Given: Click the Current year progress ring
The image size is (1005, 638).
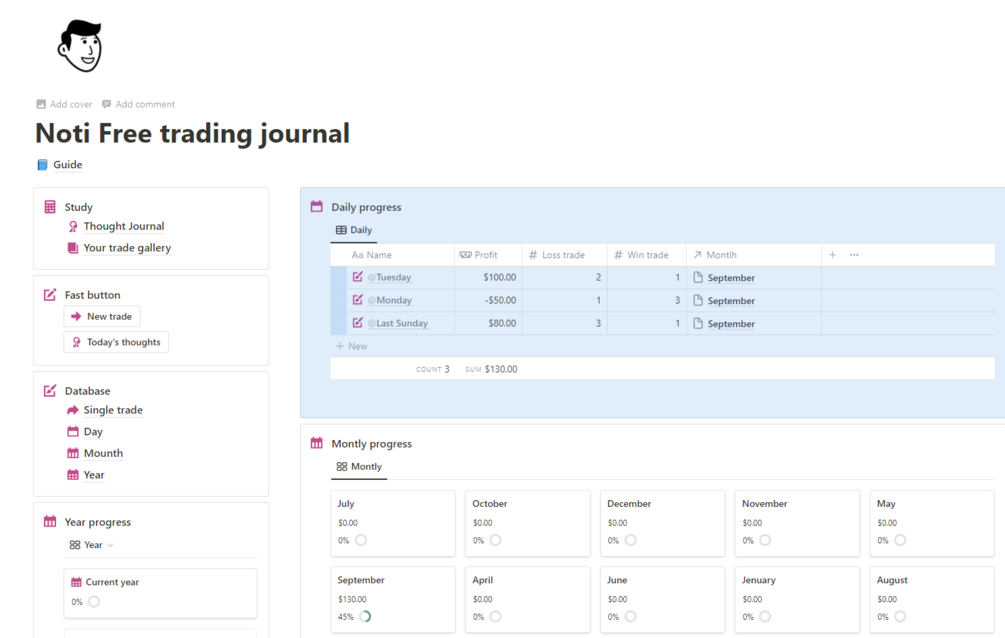Looking at the screenshot, I should point(94,601).
